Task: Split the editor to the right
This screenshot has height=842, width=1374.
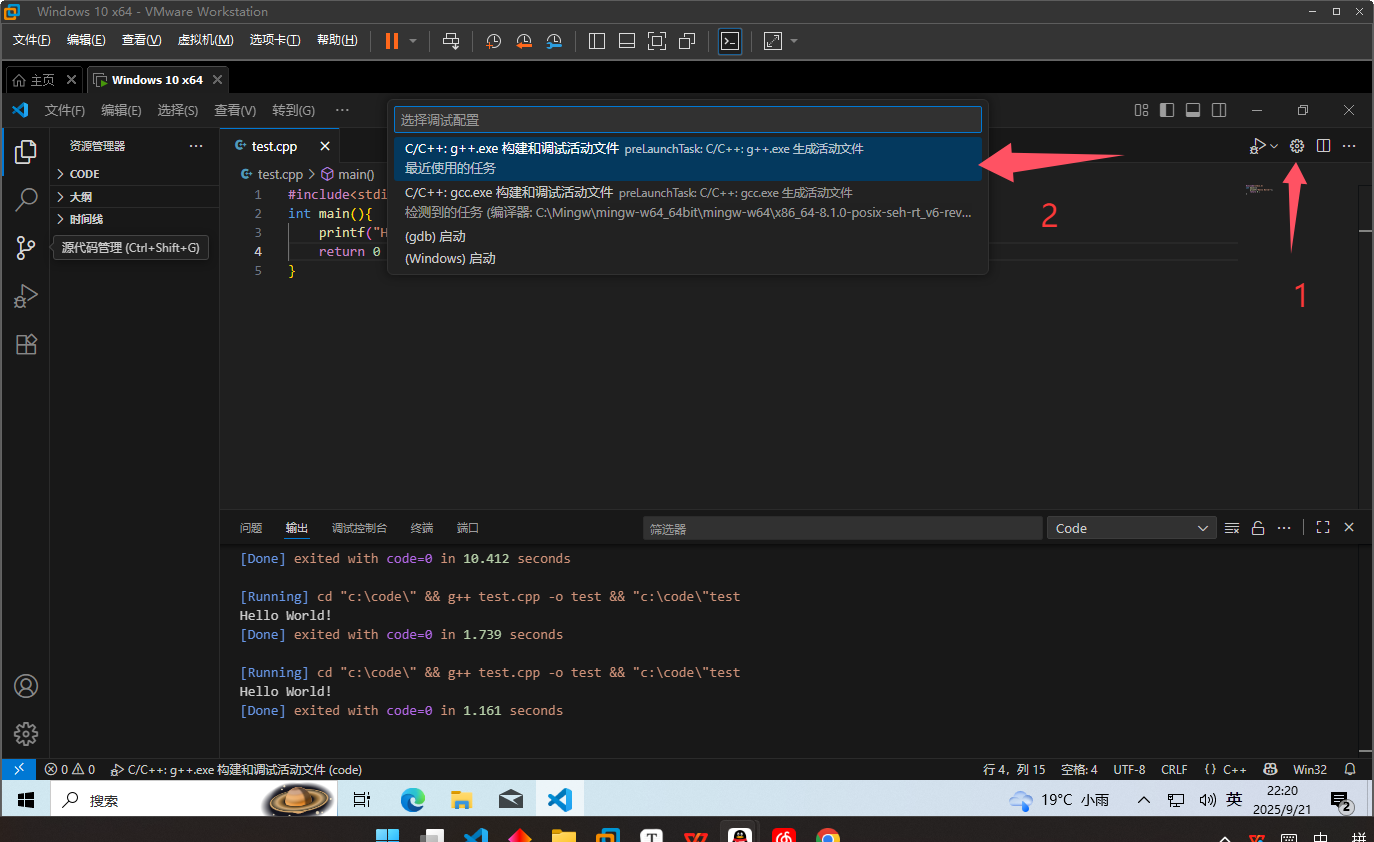Action: point(1323,146)
